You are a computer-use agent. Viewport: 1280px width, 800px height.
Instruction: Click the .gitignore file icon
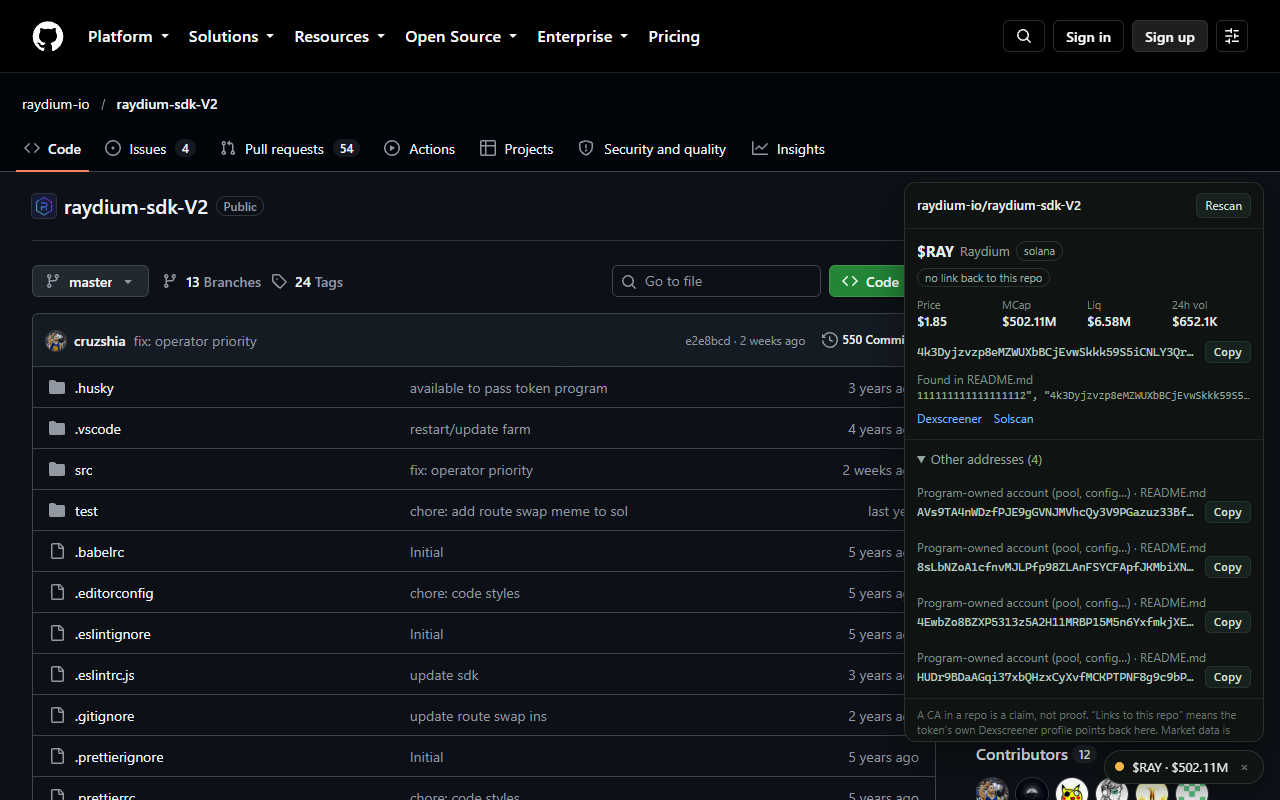(57, 716)
